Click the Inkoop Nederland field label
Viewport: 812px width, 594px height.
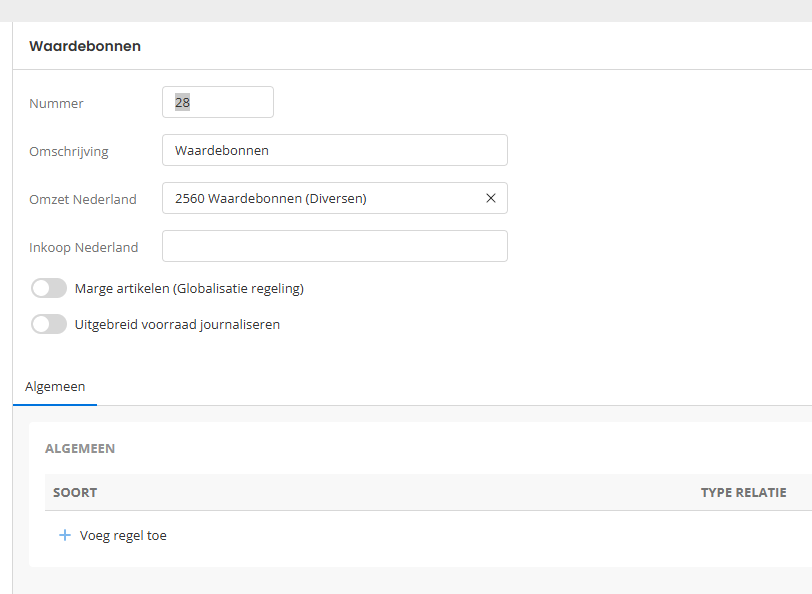(84, 247)
